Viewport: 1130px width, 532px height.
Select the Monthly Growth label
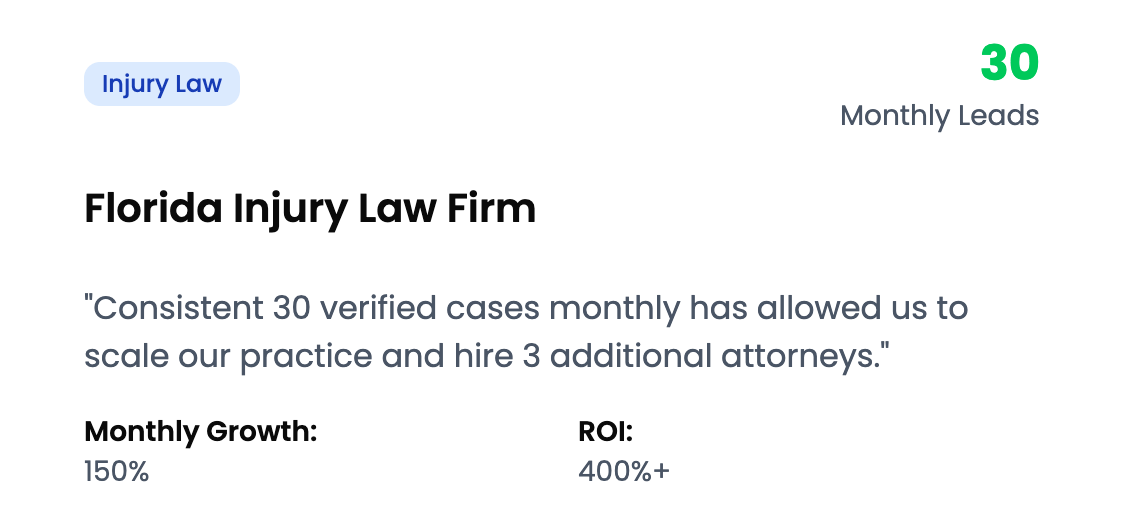coord(200,432)
